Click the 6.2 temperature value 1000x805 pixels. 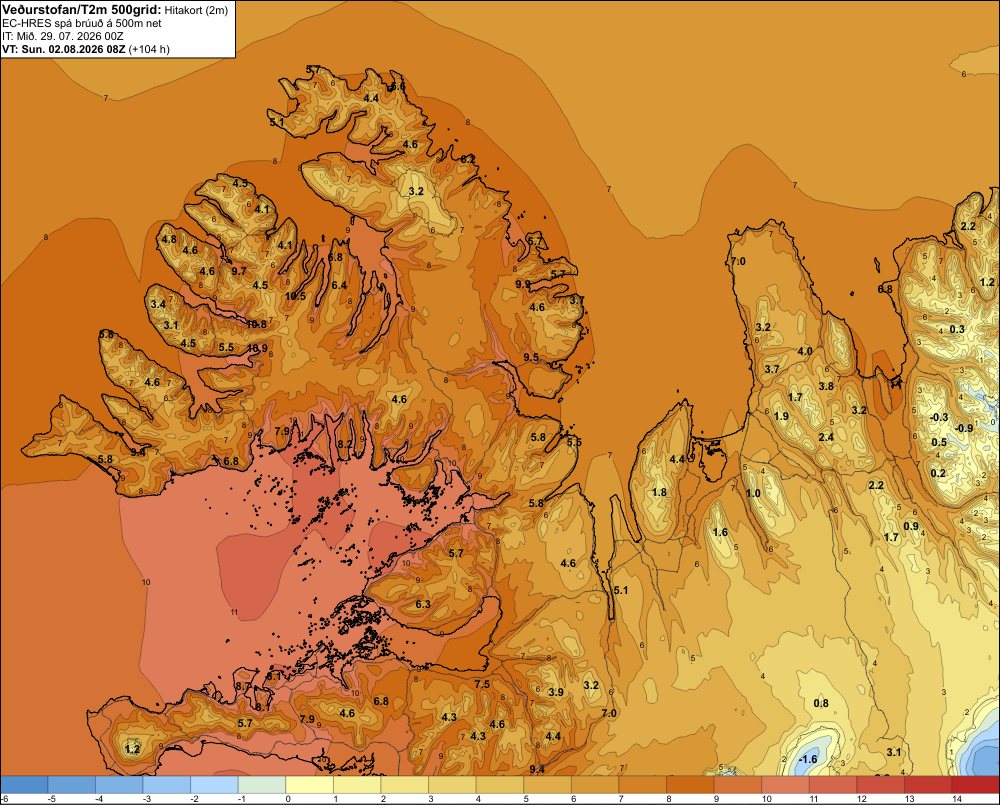(468, 158)
